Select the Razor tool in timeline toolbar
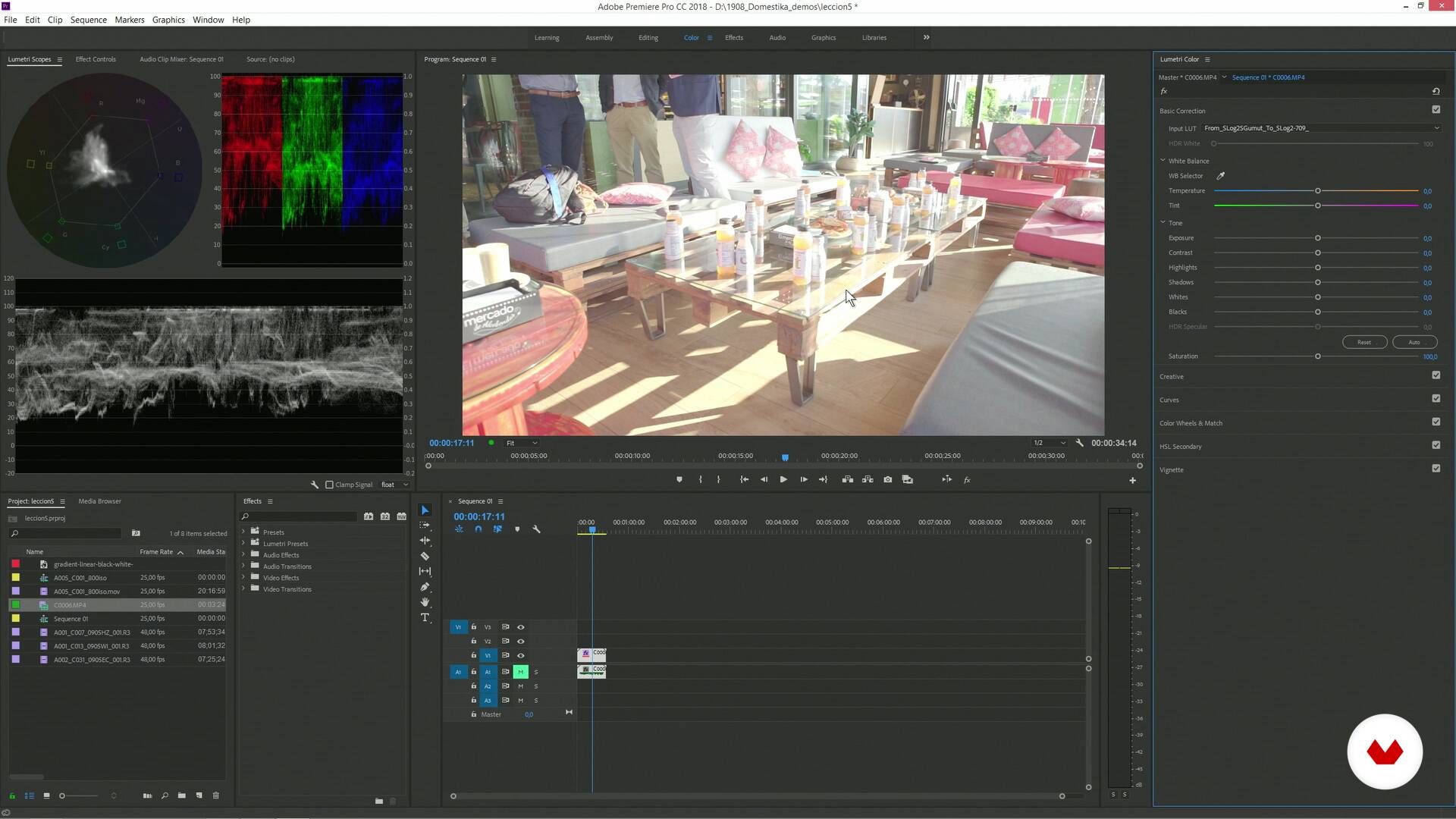 coord(425,556)
